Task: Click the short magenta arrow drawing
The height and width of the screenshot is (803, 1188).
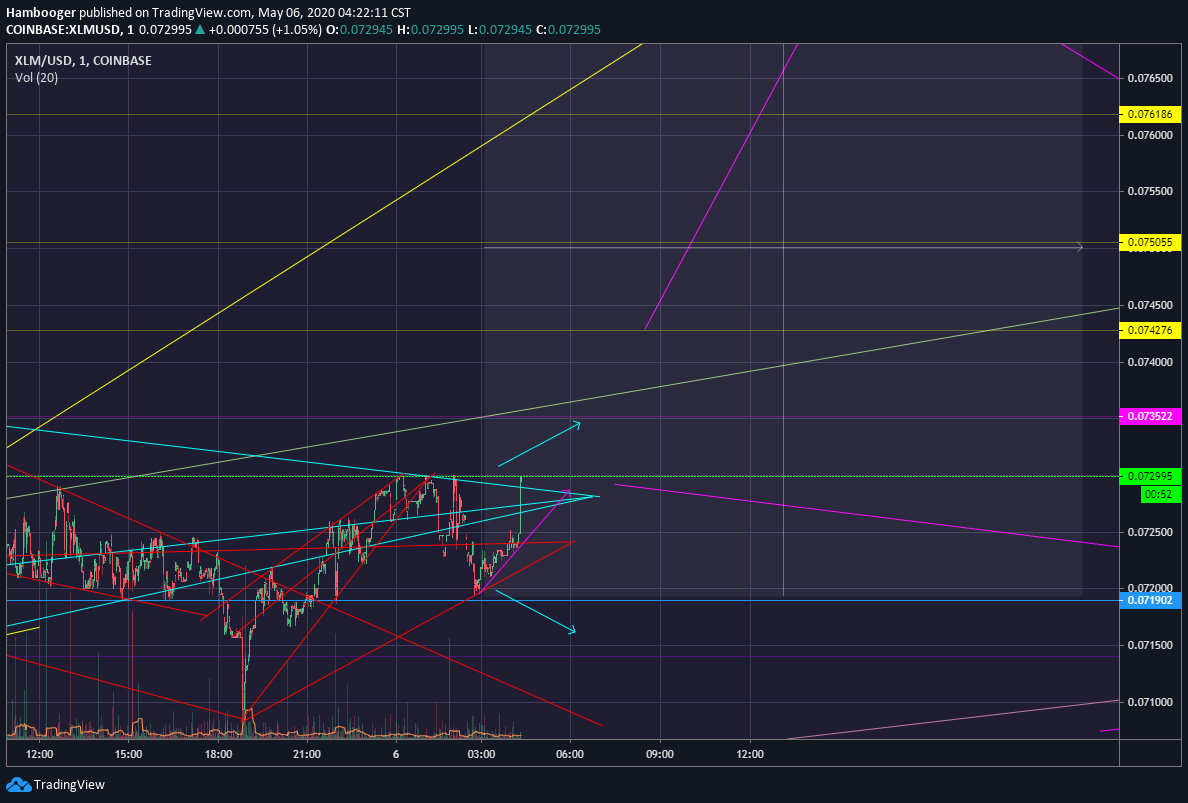Action: pos(527,540)
